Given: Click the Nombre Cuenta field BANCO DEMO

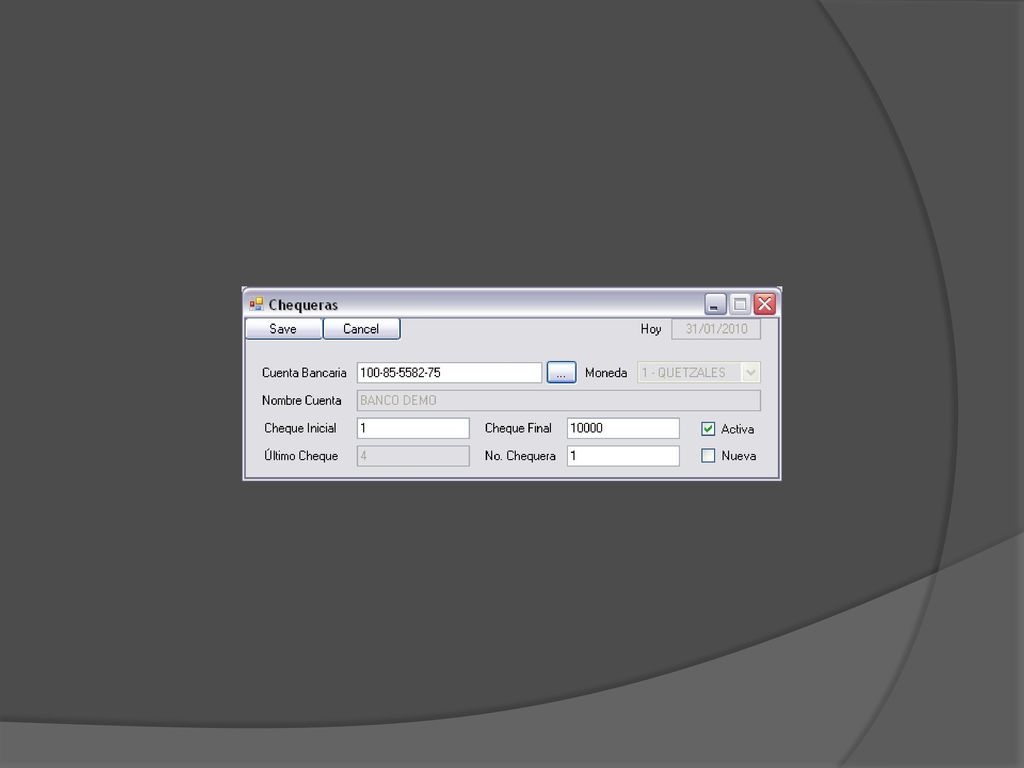Looking at the screenshot, I should 558,400.
